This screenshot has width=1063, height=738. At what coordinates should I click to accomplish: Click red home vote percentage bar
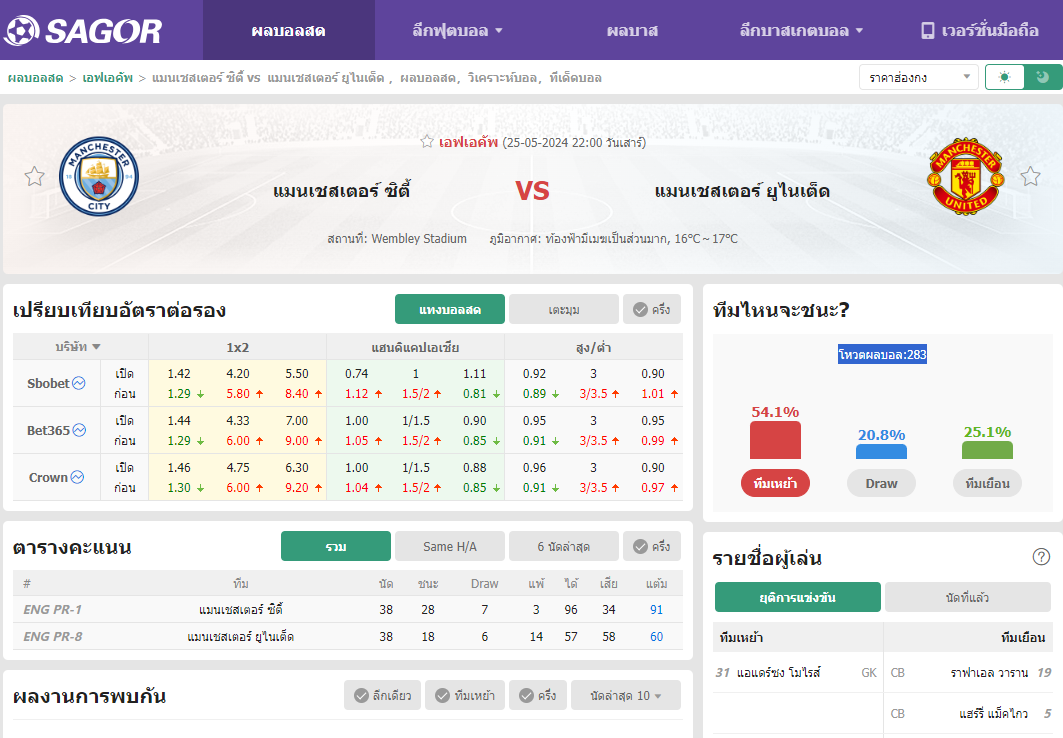pyautogui.click(x=776, y=440)
